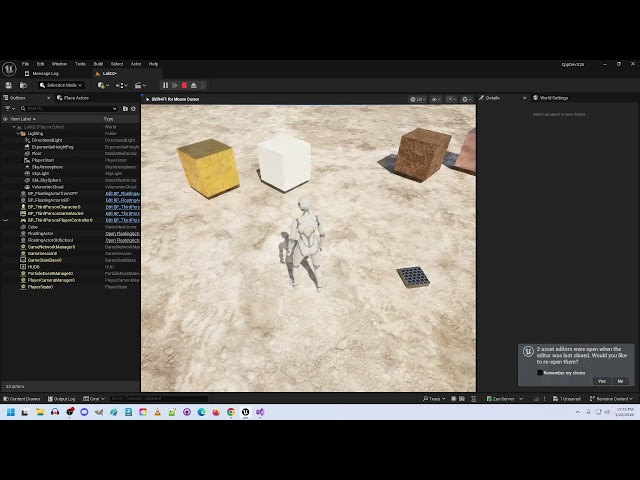Open the Outliner filter dropdown
Viewport: 640px width, 480px height.
(x=9, y=109)
